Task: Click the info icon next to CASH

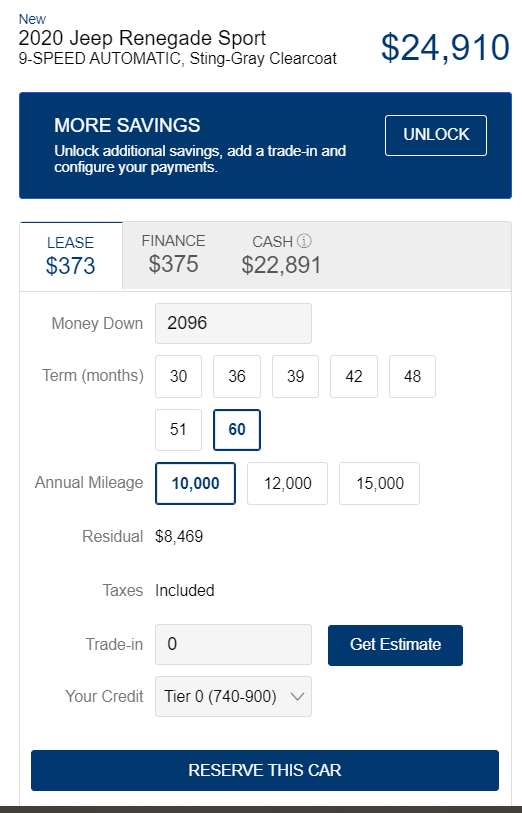Action: click(x=304, y=241)
